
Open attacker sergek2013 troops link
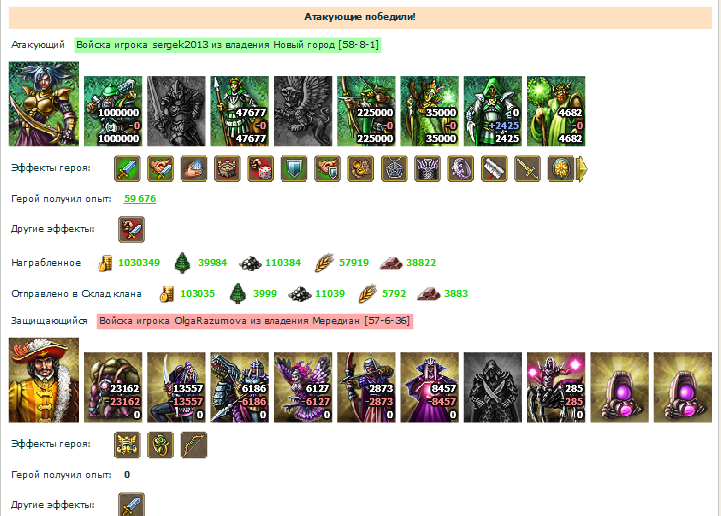click(228, 45)
